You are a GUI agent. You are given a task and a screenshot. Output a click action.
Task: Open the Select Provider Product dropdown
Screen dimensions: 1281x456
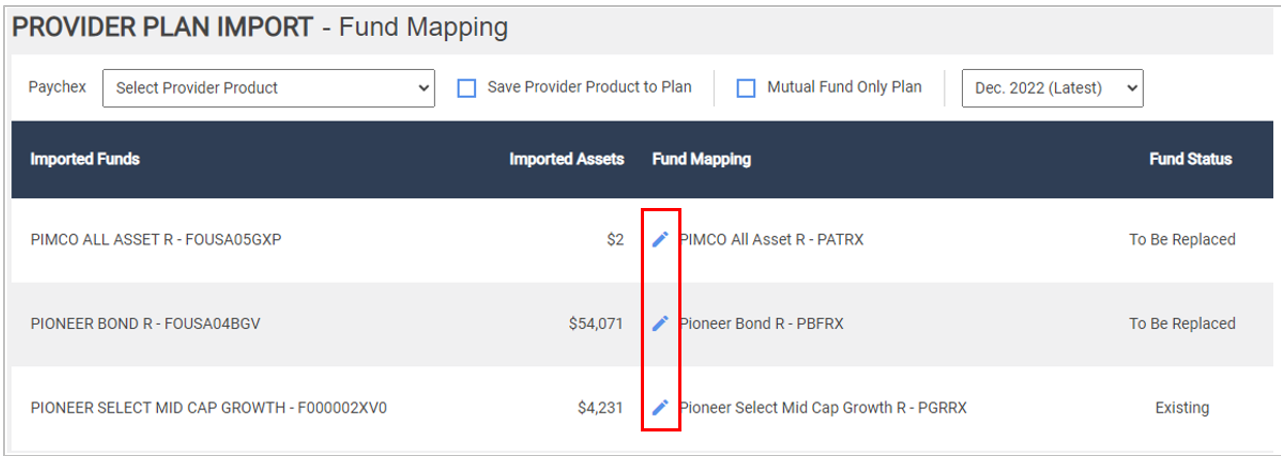269,88
